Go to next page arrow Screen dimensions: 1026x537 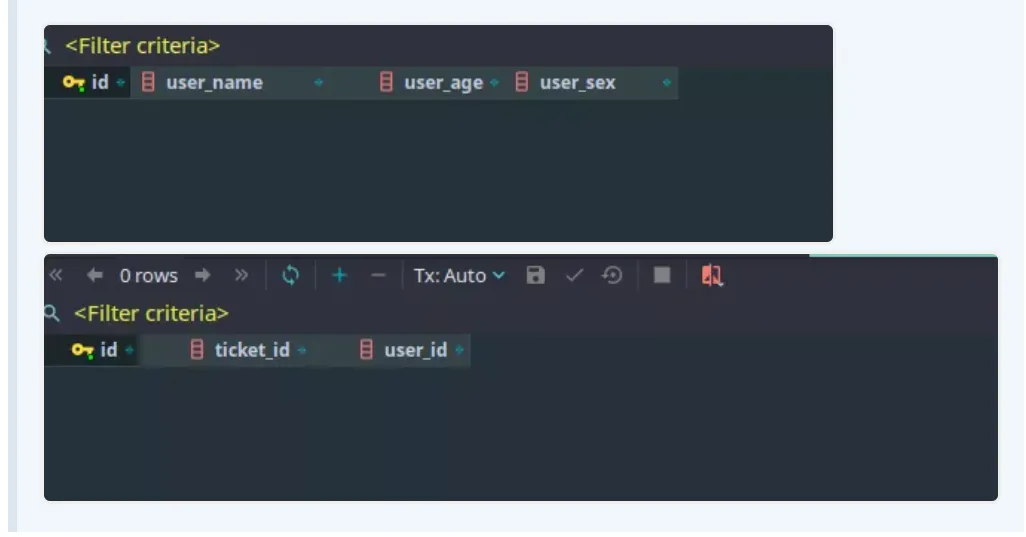(x=202, y=275)
